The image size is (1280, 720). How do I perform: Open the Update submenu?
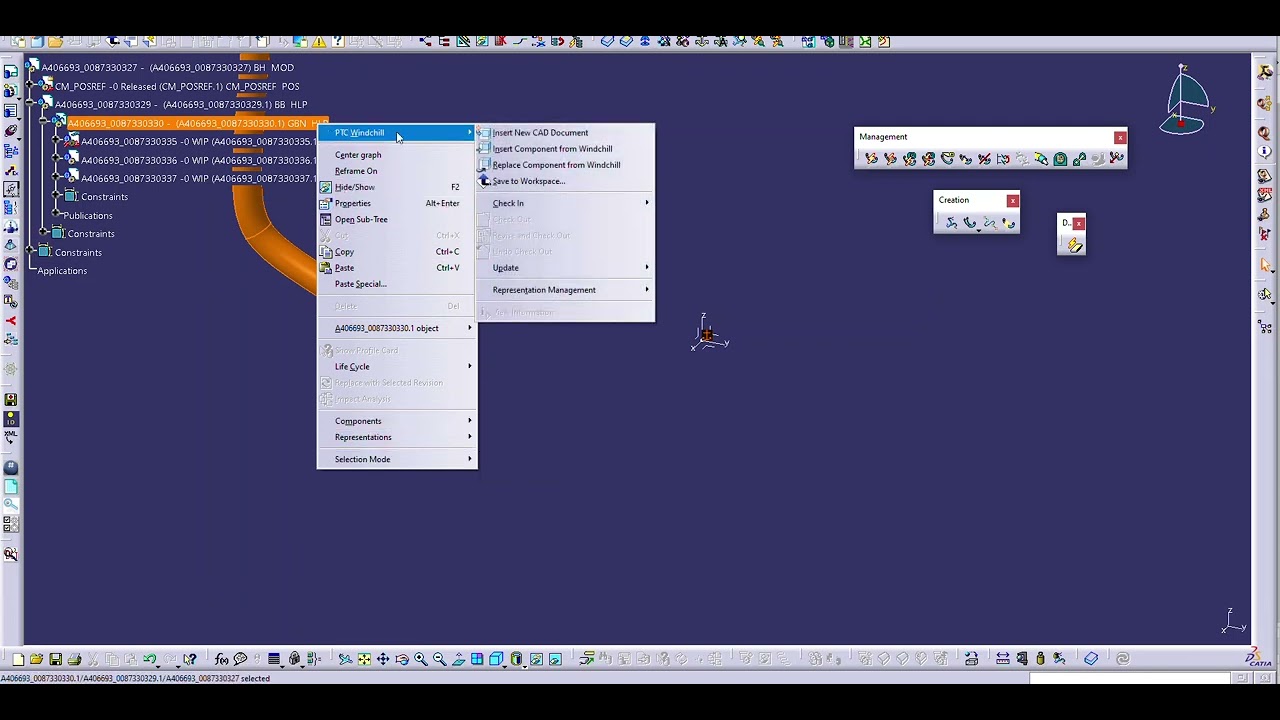[565, 268]
